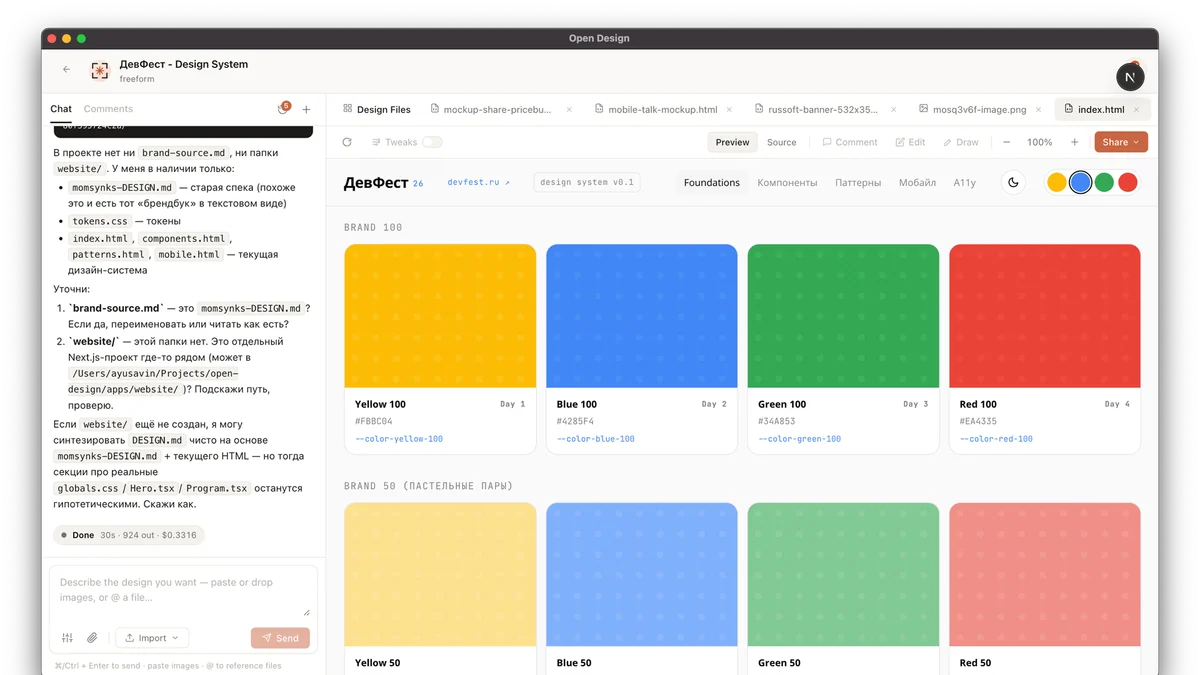The height and width of the screenshot is (675, 1200).
Task: Switch to the mobile-talk-mockup.html tab
Action: 662,110
